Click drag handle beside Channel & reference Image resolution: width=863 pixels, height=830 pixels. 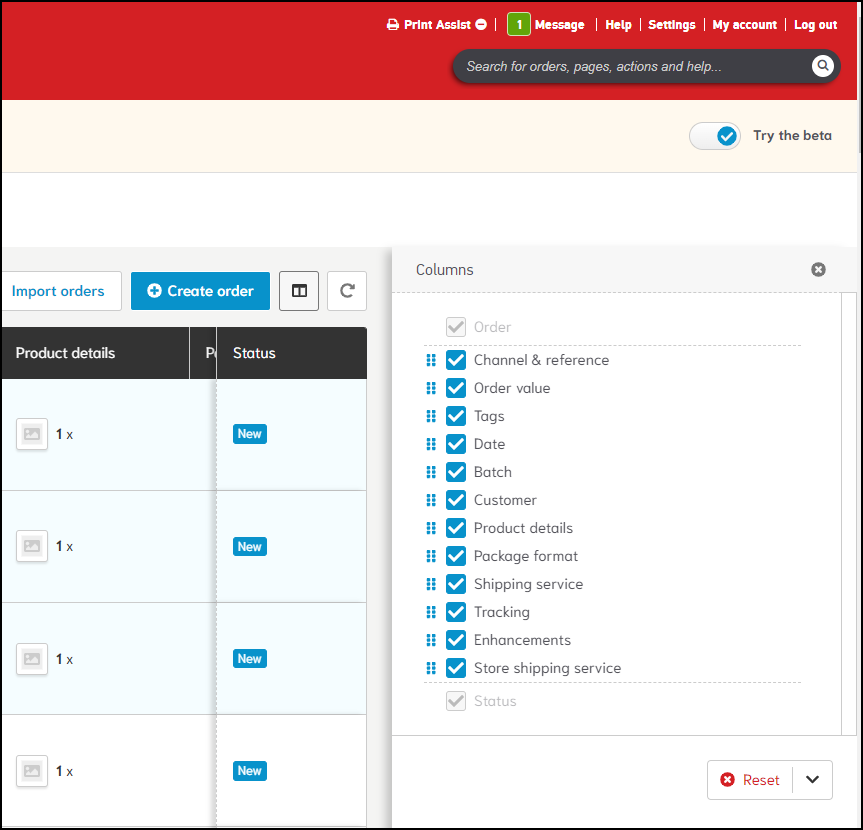[431, 360]
